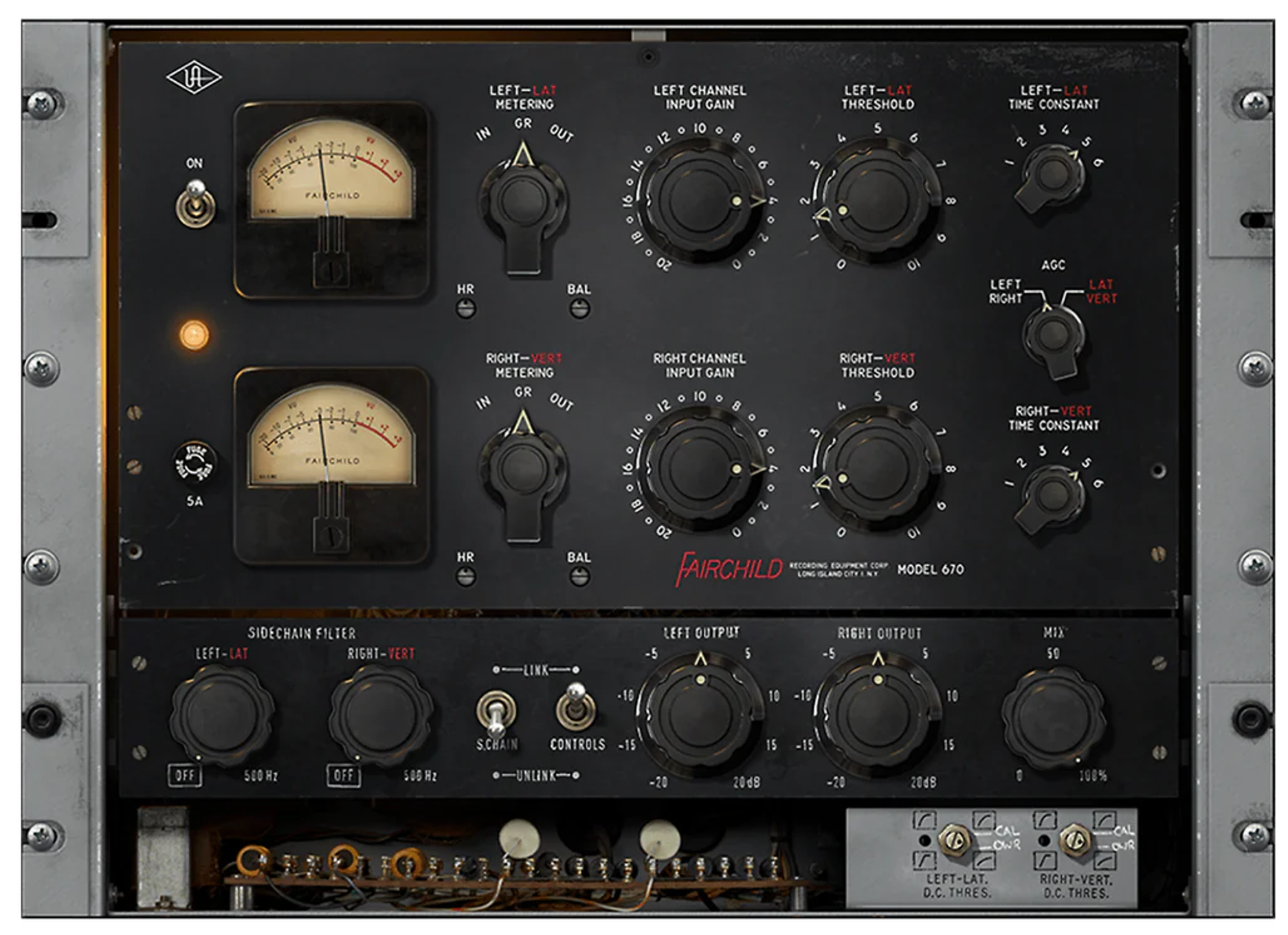1288x935 pixels.
Task: Click the UNLINK label below the switches
Action: point(536,775)
